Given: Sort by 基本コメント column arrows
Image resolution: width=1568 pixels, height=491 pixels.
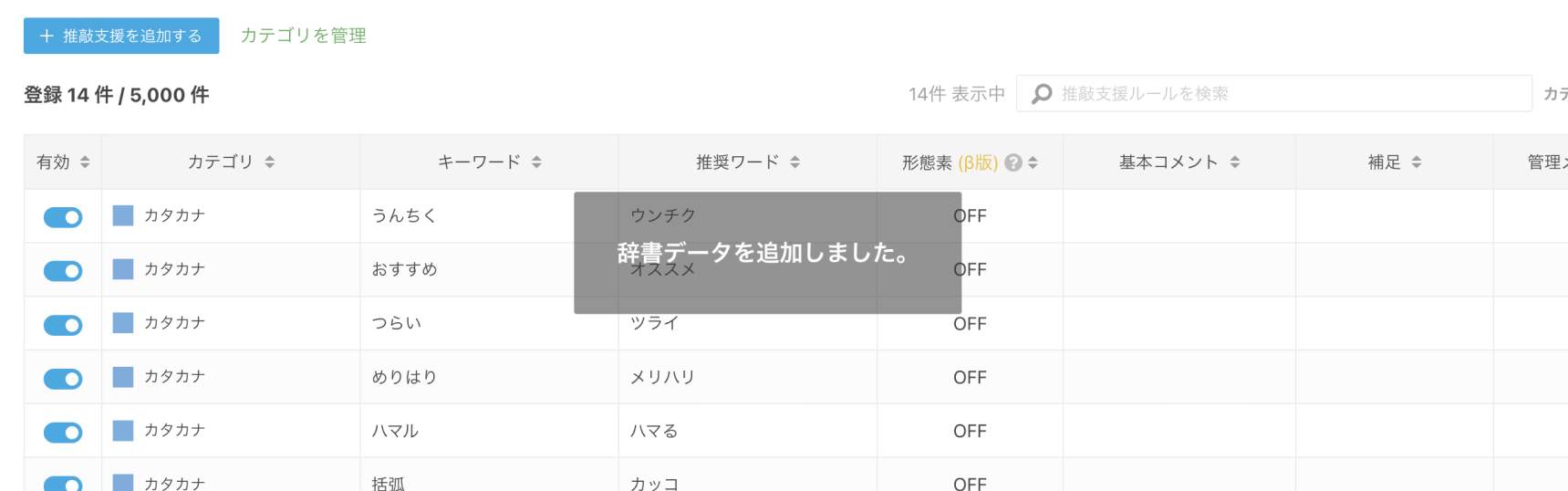Looking at the screenshot, I should [1235, 162].
